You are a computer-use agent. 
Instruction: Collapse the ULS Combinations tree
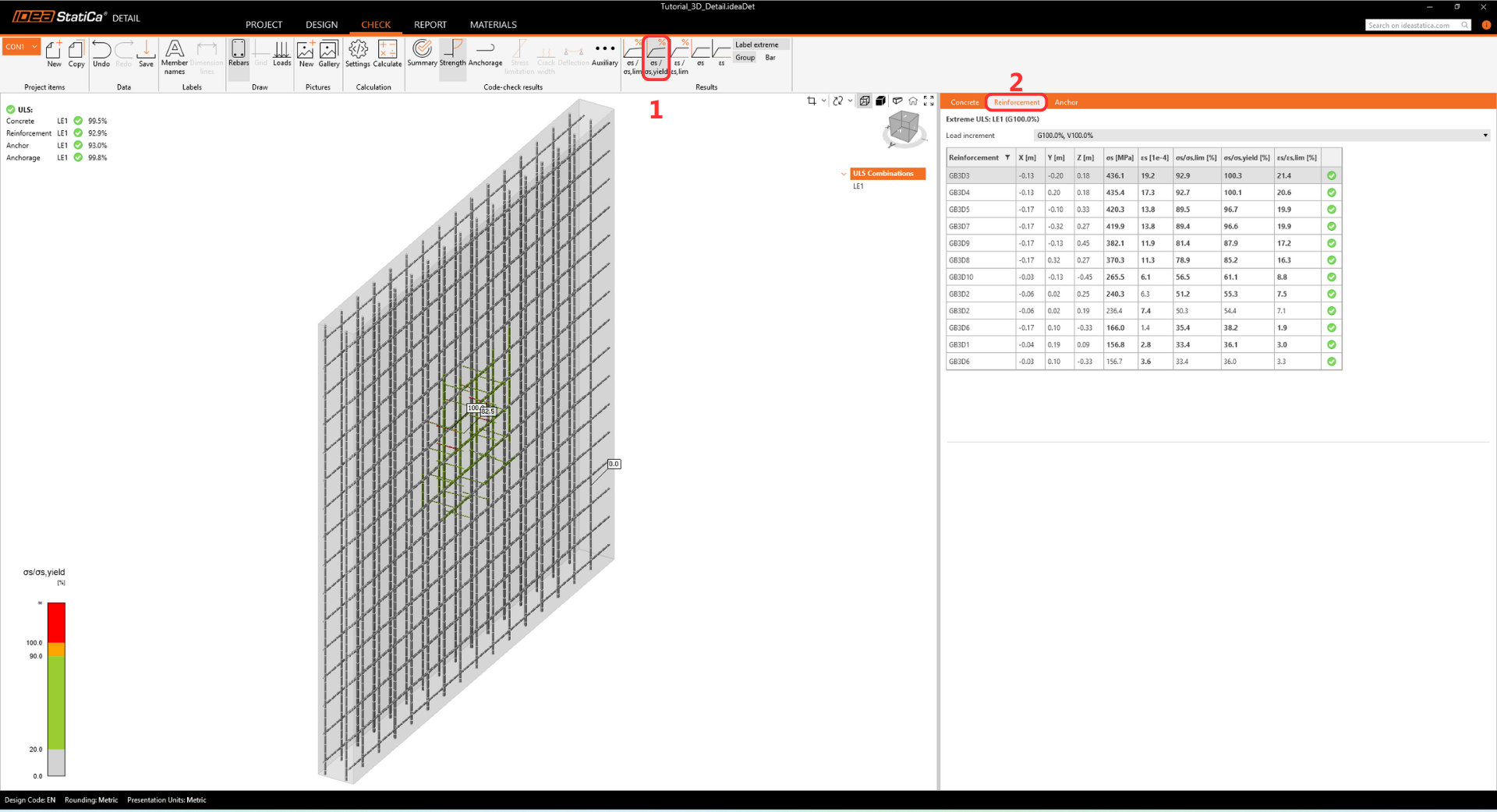(x=844, y=174)
